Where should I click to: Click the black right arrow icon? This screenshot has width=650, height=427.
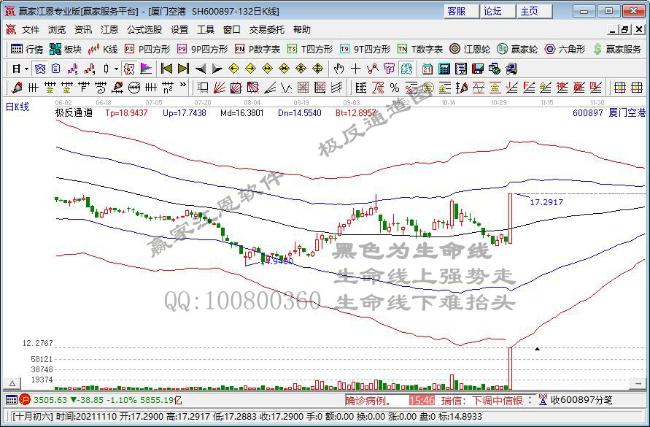pos(217,69)
